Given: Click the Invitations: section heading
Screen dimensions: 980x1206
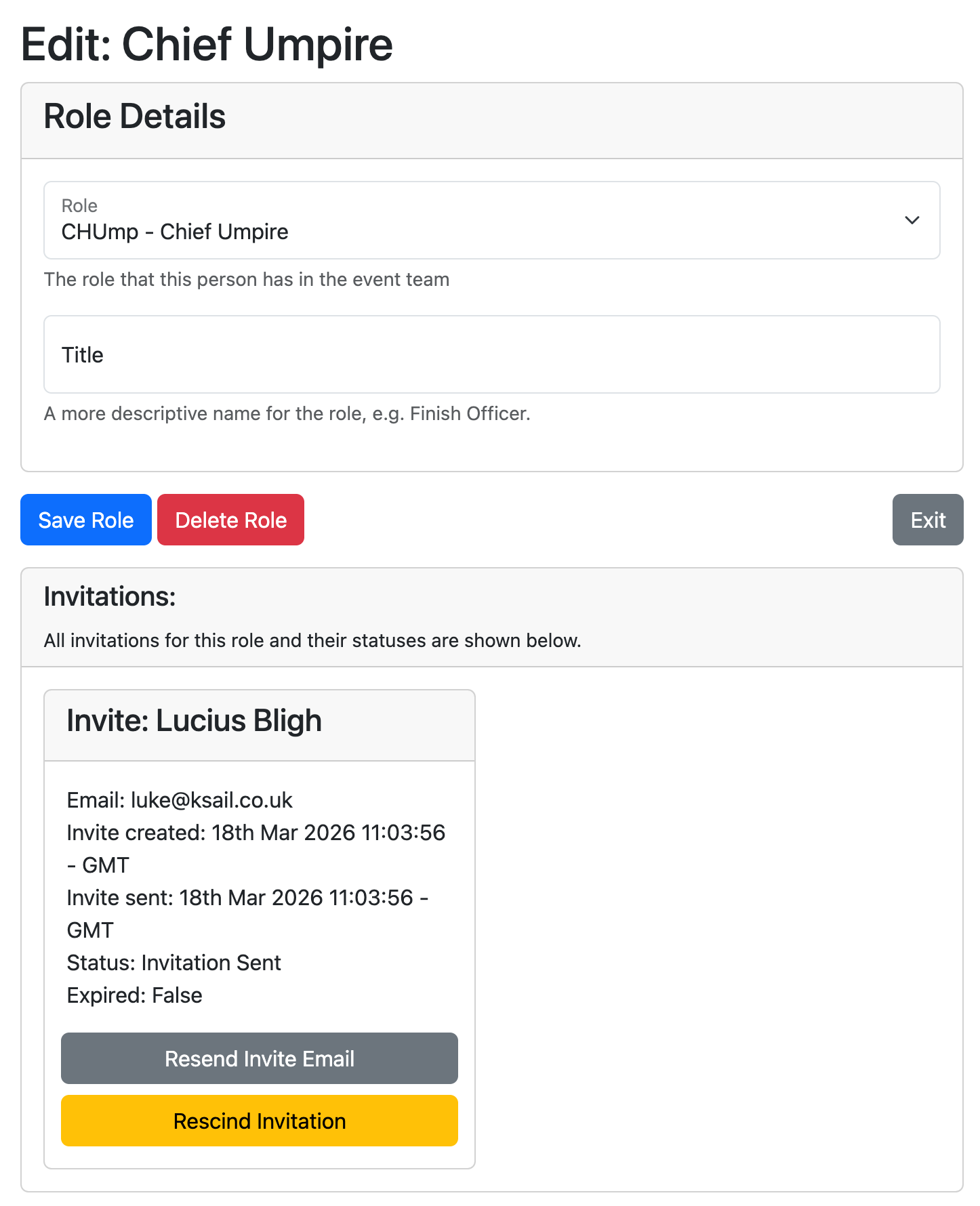Looking at the screenshot, I should [110, 597].
